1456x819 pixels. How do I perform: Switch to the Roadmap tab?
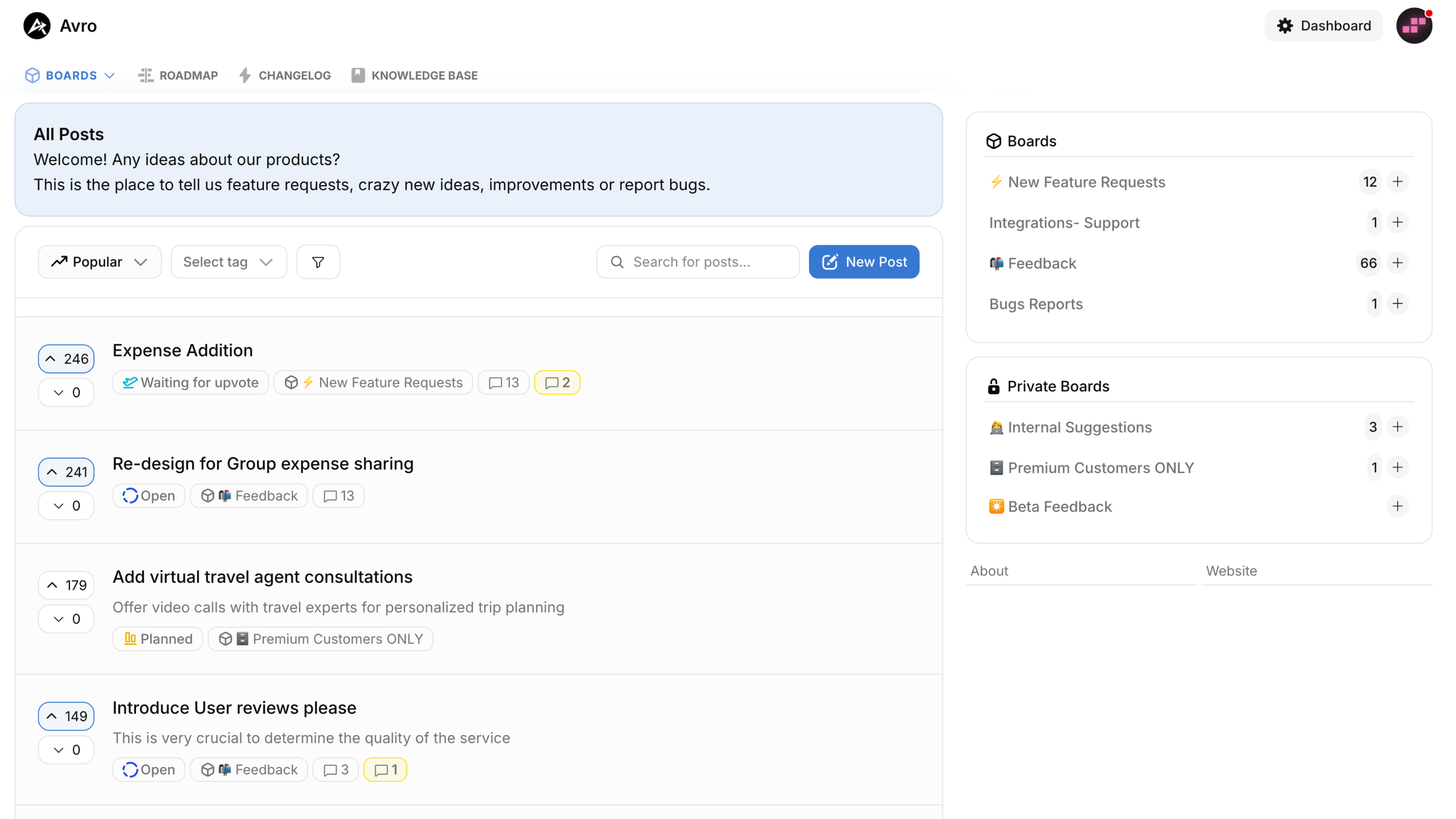[x=178, y=75]
